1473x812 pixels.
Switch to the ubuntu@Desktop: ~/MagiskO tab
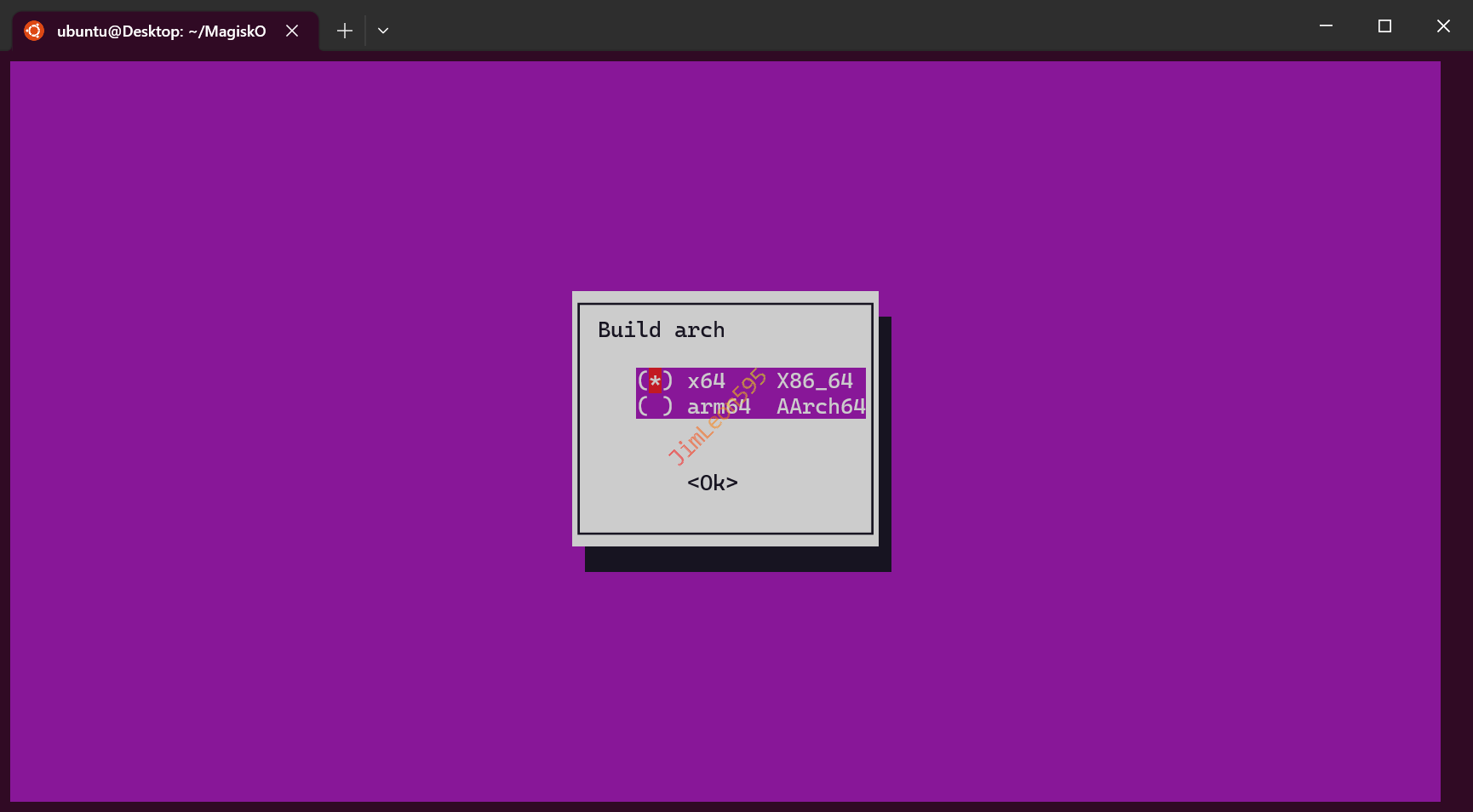pos(161,31)
